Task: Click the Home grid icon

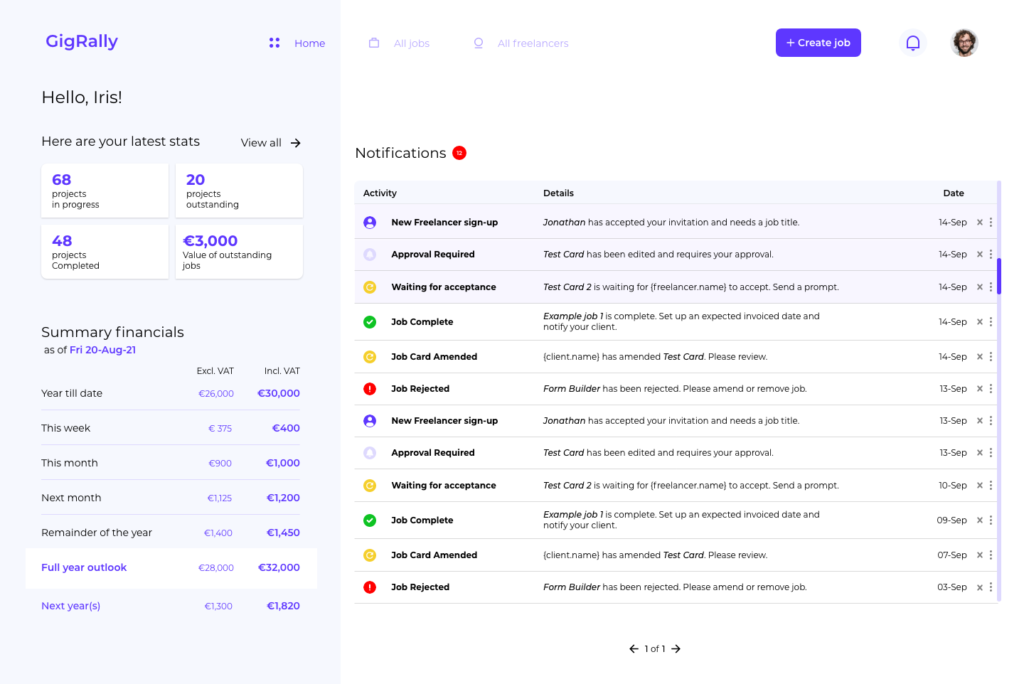Action: pyautogui.click(x=274, y=43)
